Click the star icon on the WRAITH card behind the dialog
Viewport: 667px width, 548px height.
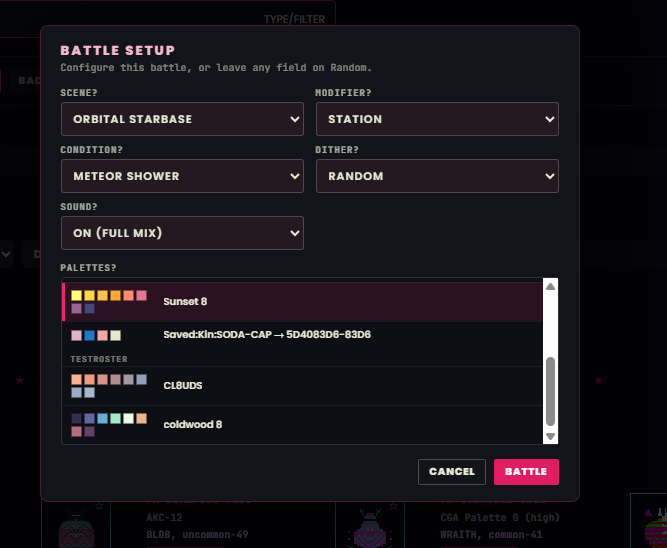click(393, 506)
